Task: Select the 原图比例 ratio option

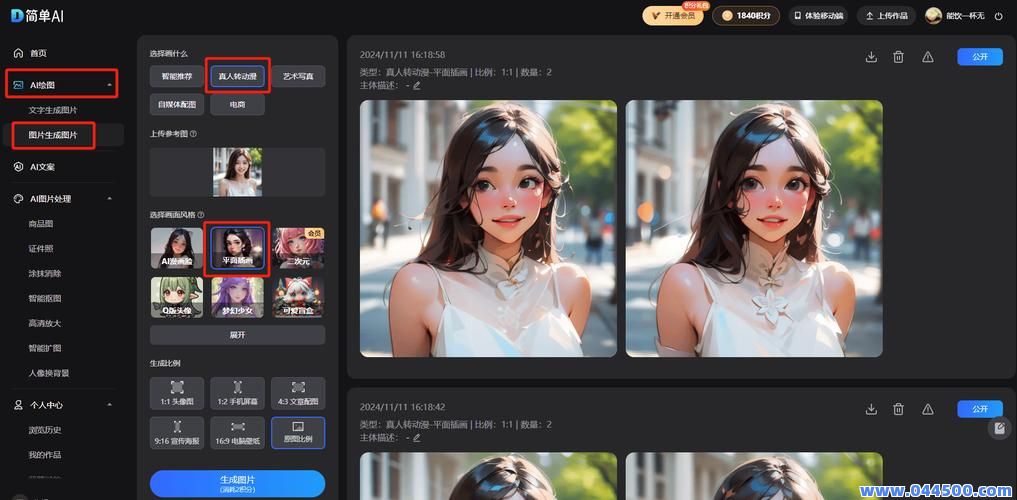Action: click(x=298, y=432)
